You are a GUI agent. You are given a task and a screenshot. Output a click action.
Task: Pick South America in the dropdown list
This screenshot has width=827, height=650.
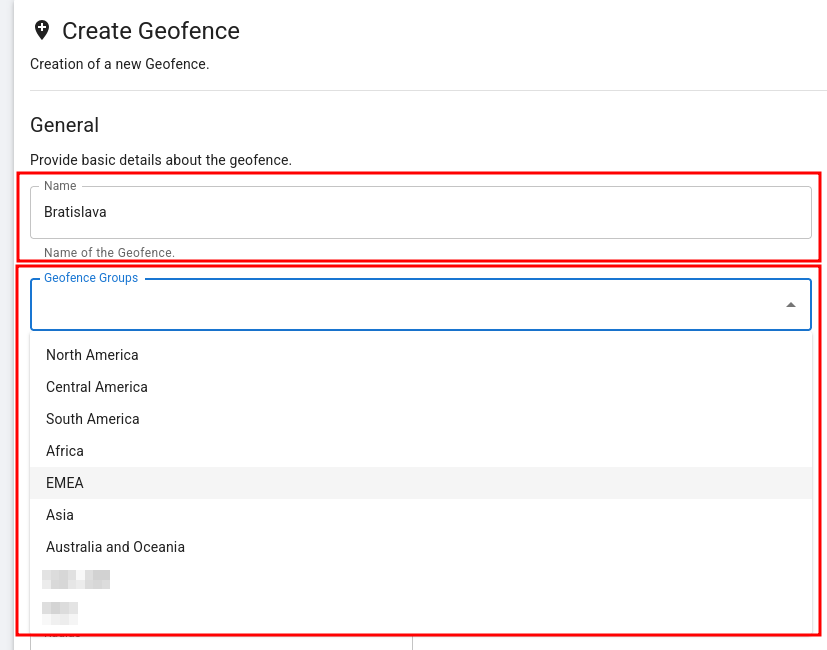(x=93, y=419)
